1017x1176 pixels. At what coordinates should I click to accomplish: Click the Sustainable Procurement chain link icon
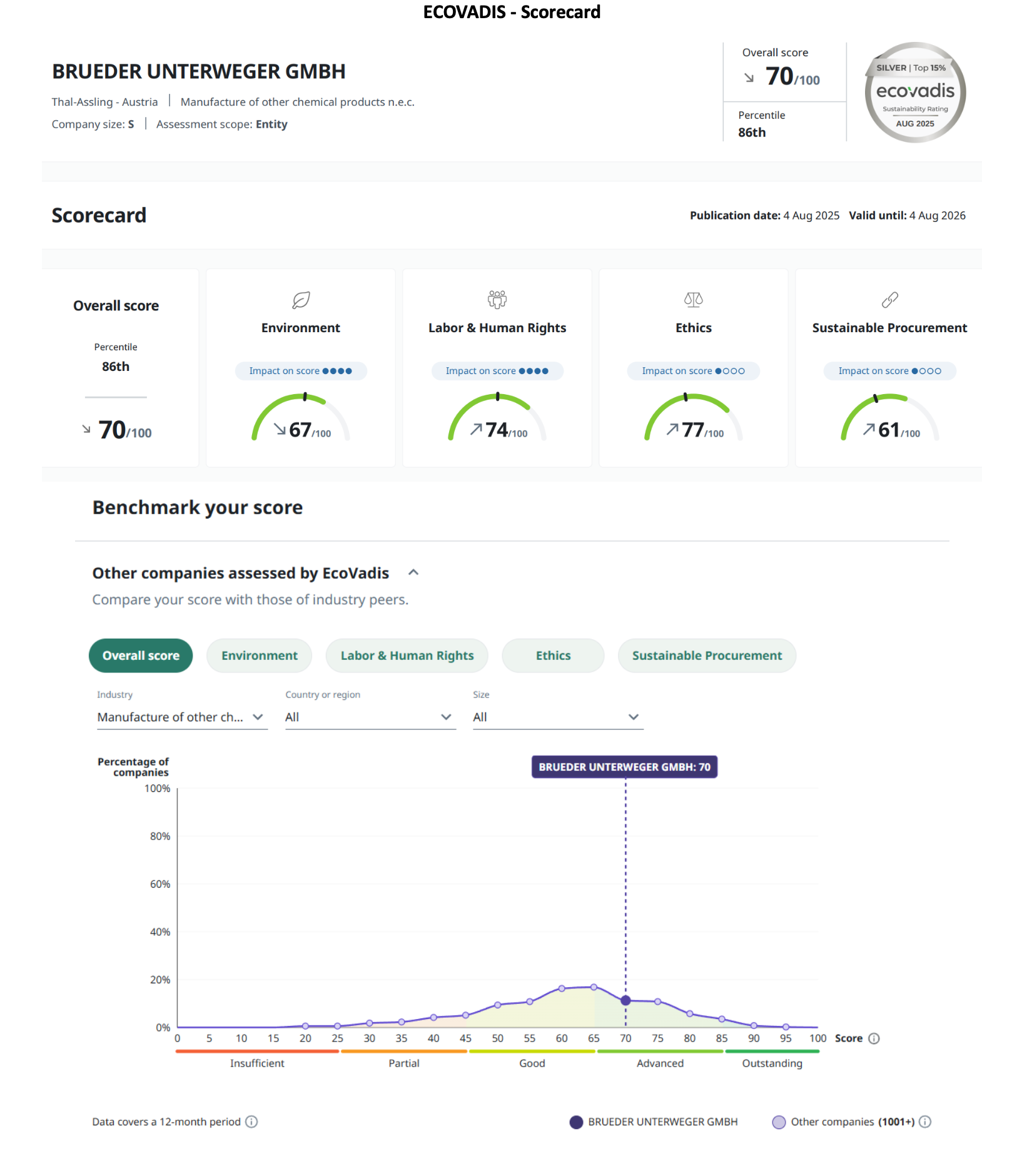coord(889,300)
